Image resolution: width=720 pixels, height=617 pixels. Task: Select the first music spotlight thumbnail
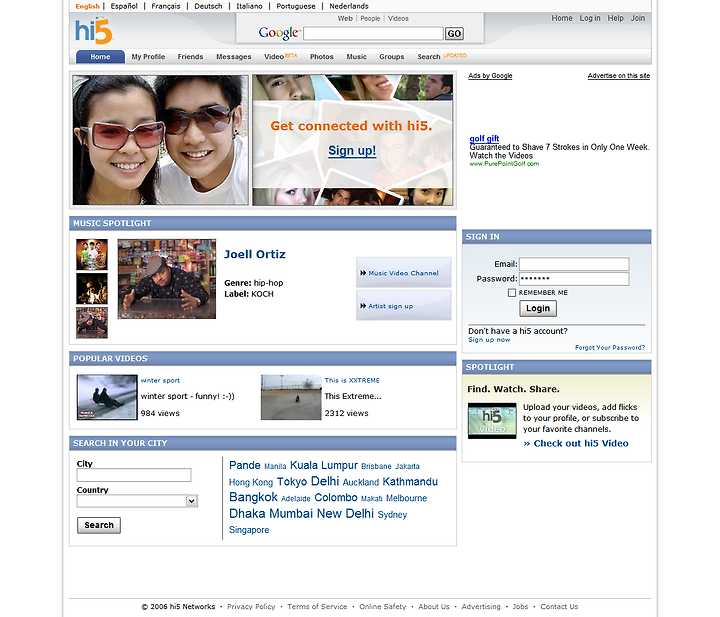92,254
